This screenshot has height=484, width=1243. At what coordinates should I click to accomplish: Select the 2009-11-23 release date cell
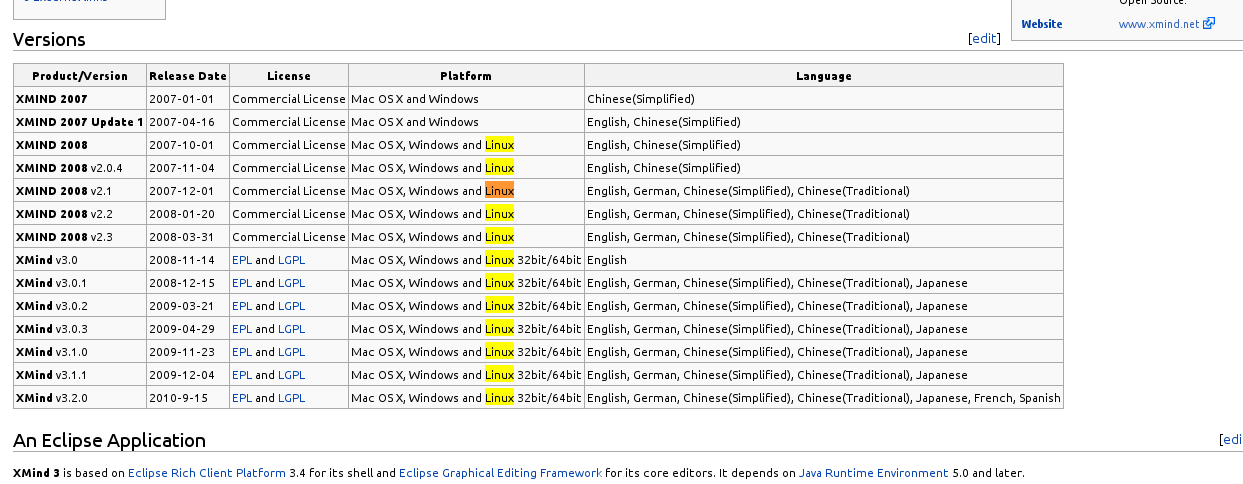[x=188, y=352]
